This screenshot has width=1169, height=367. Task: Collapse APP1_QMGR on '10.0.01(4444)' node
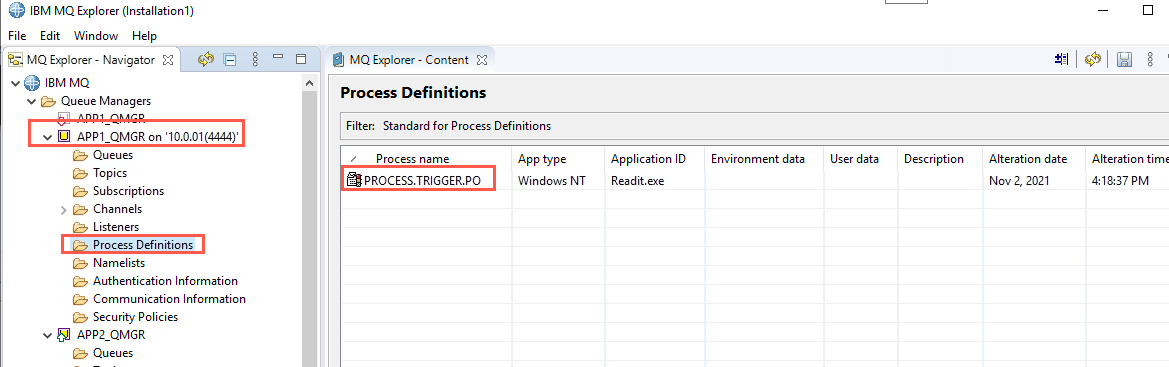tap(48, 137)
